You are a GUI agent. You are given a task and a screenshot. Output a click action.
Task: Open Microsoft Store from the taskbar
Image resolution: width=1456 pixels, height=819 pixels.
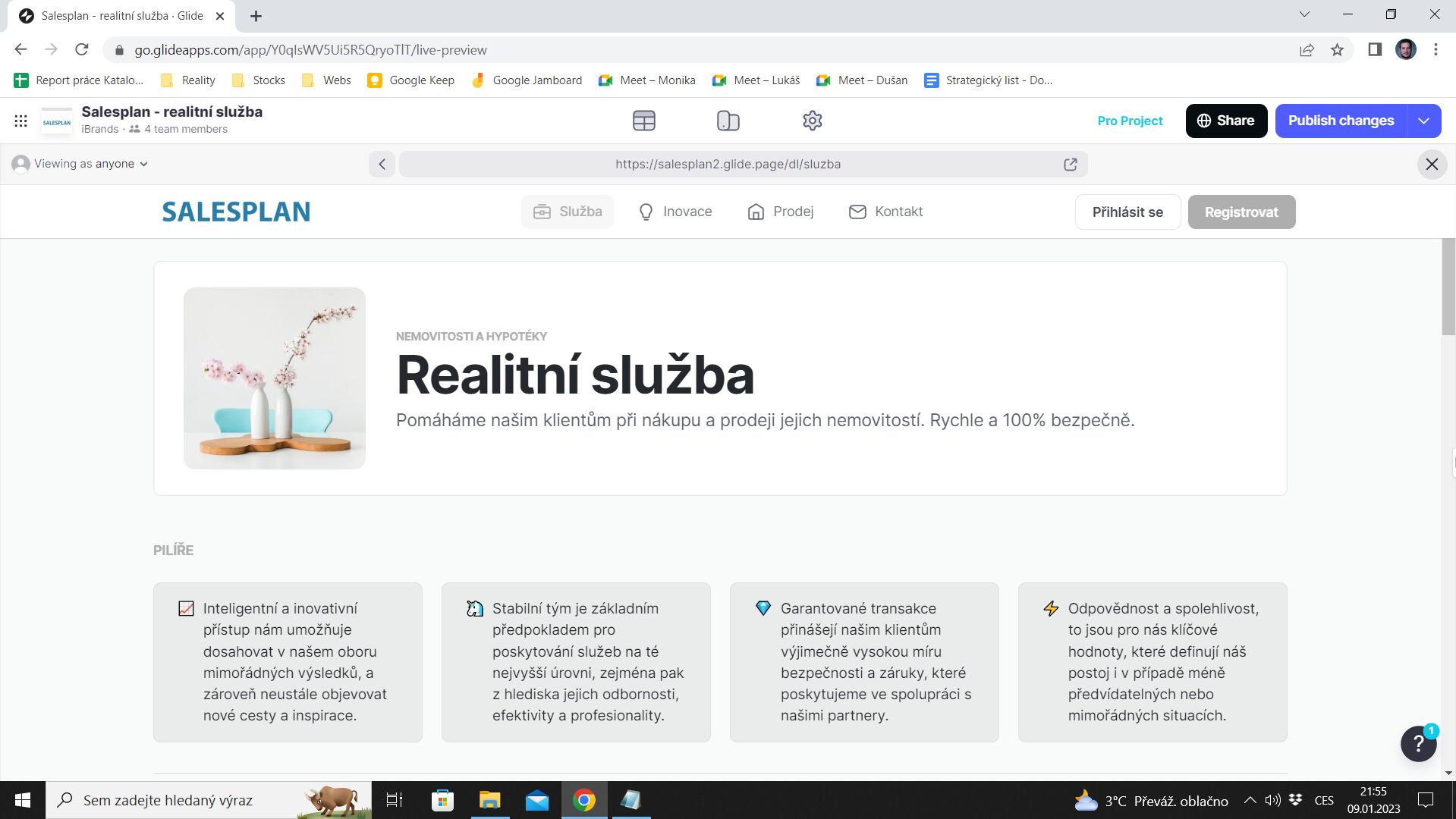(x=442, y=800)
